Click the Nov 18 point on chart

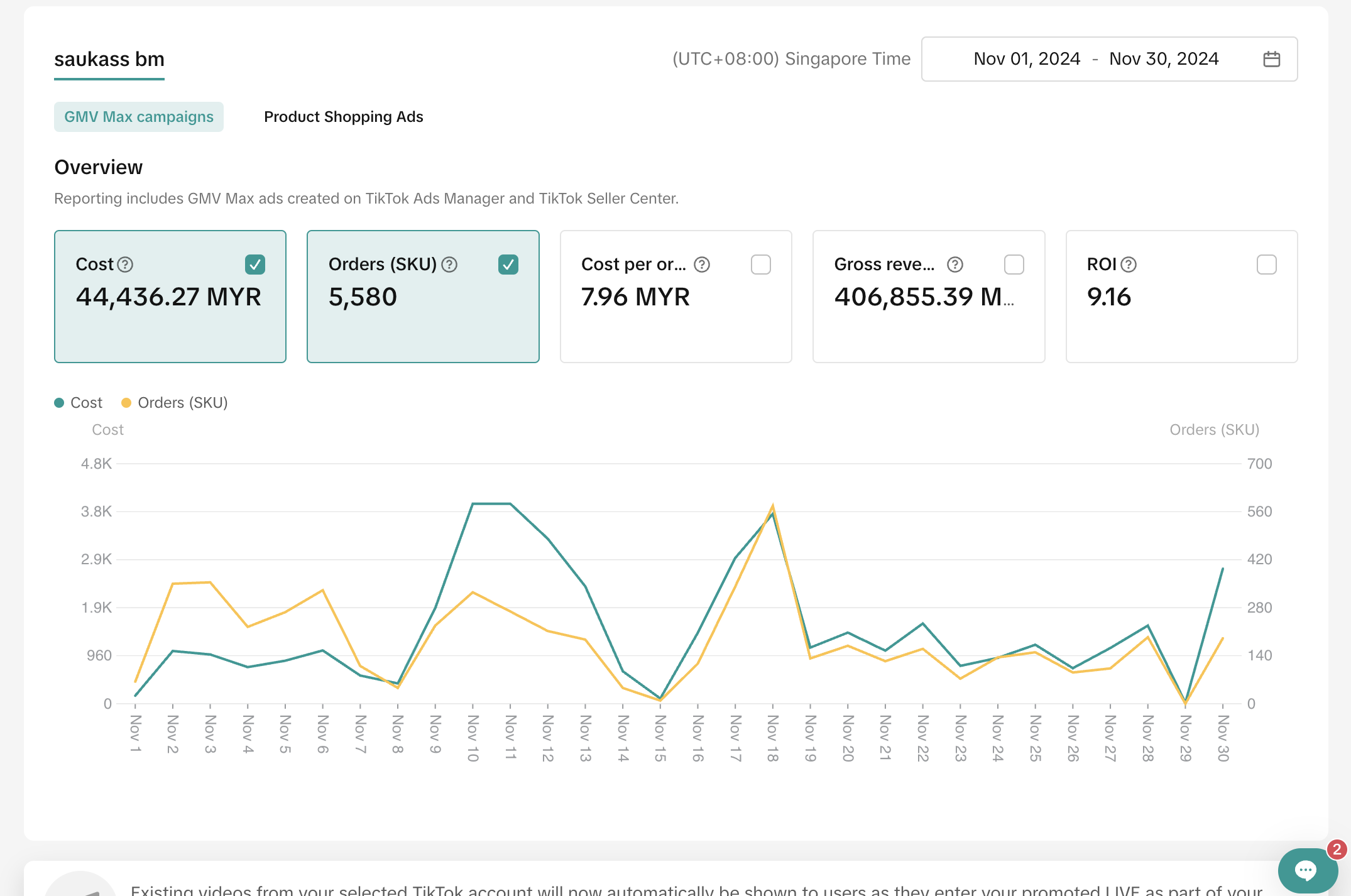pos(772,506)
